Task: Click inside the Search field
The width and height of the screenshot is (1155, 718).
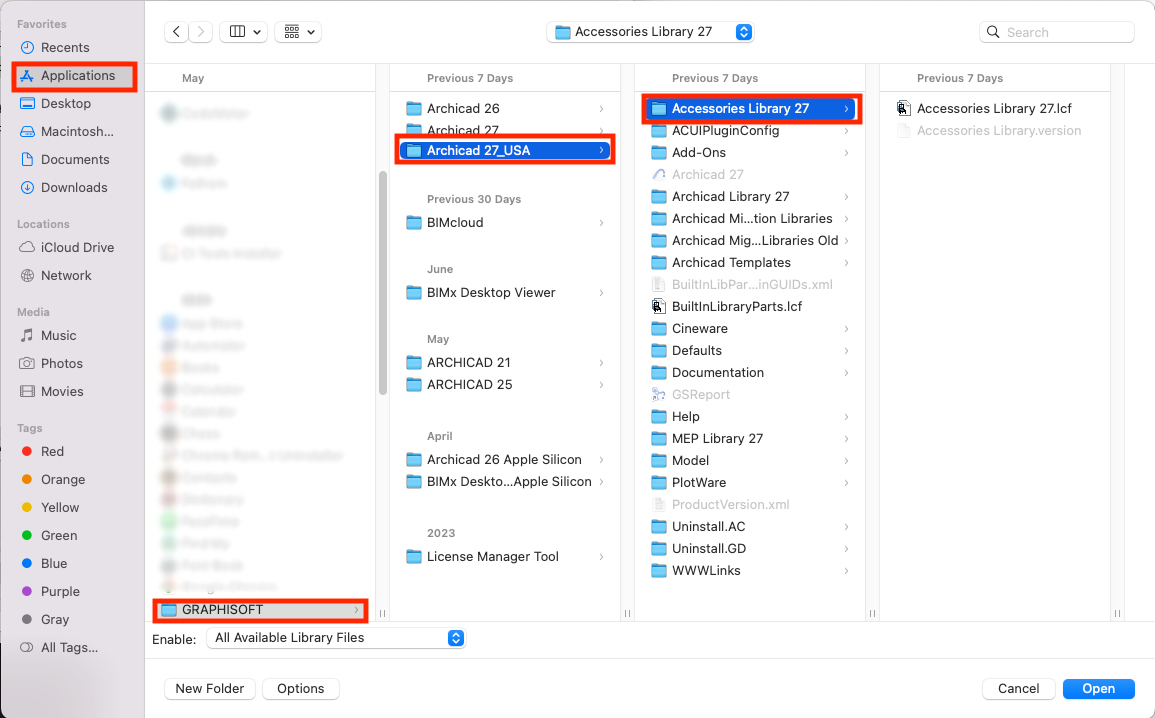Action: (1056, 31)
